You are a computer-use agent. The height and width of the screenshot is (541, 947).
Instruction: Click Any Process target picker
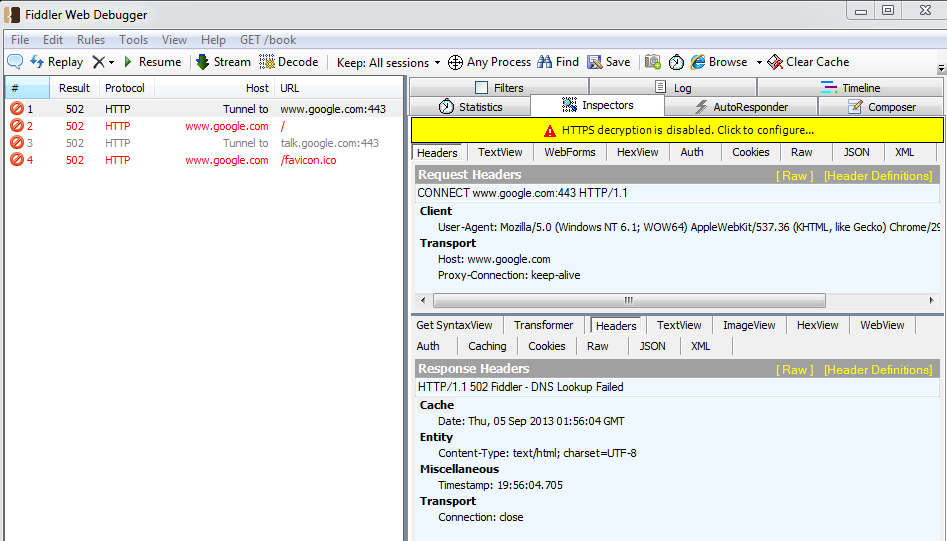click(x=489, y=62)
